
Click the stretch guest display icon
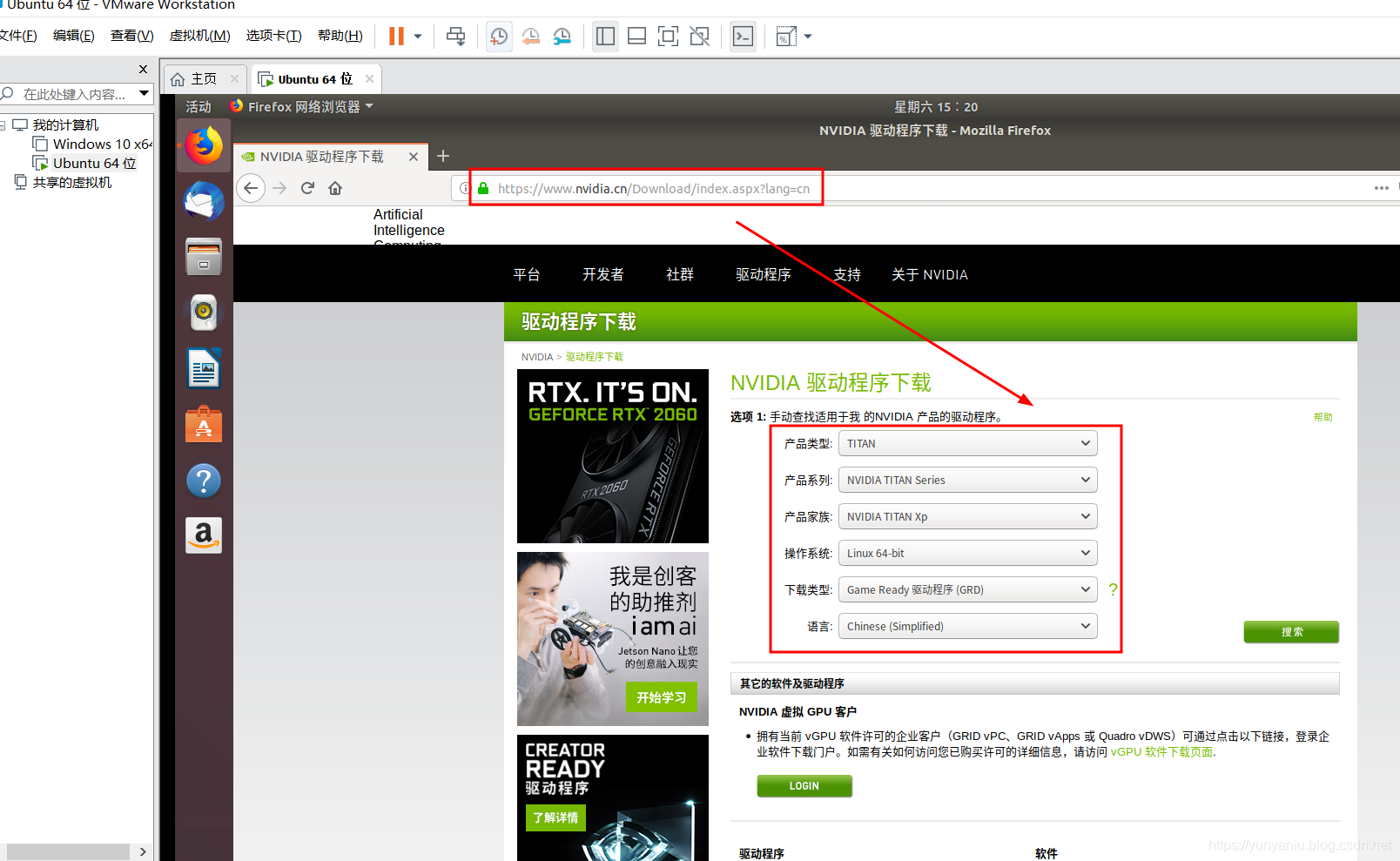[x=786, y=37]
